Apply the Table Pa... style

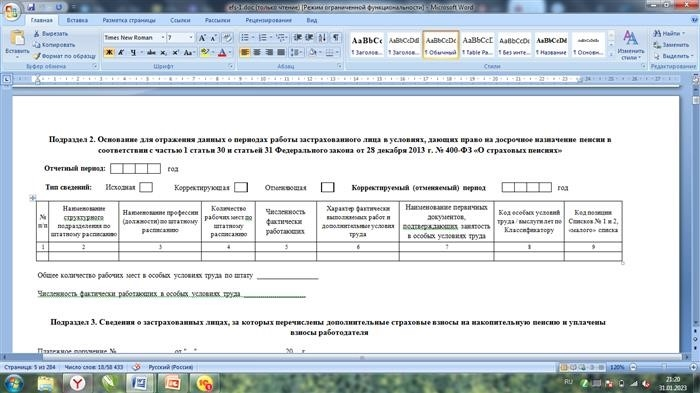click(x=477, y=45)
